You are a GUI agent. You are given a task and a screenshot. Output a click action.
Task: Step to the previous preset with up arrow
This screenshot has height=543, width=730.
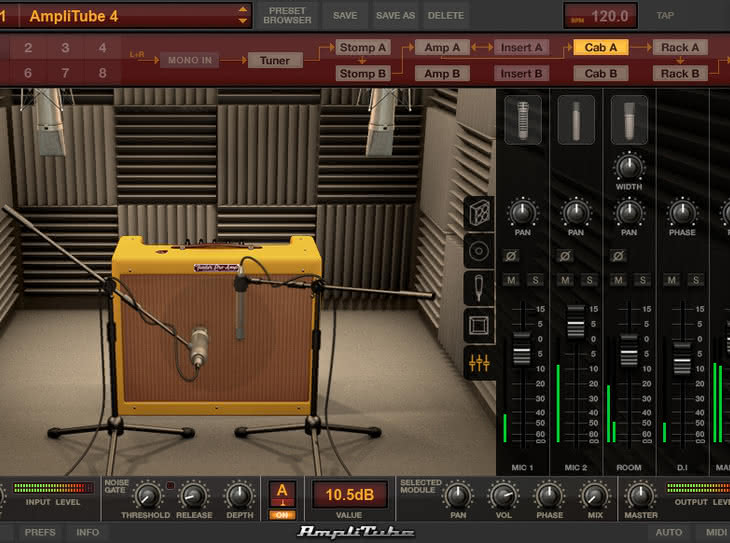243,9
